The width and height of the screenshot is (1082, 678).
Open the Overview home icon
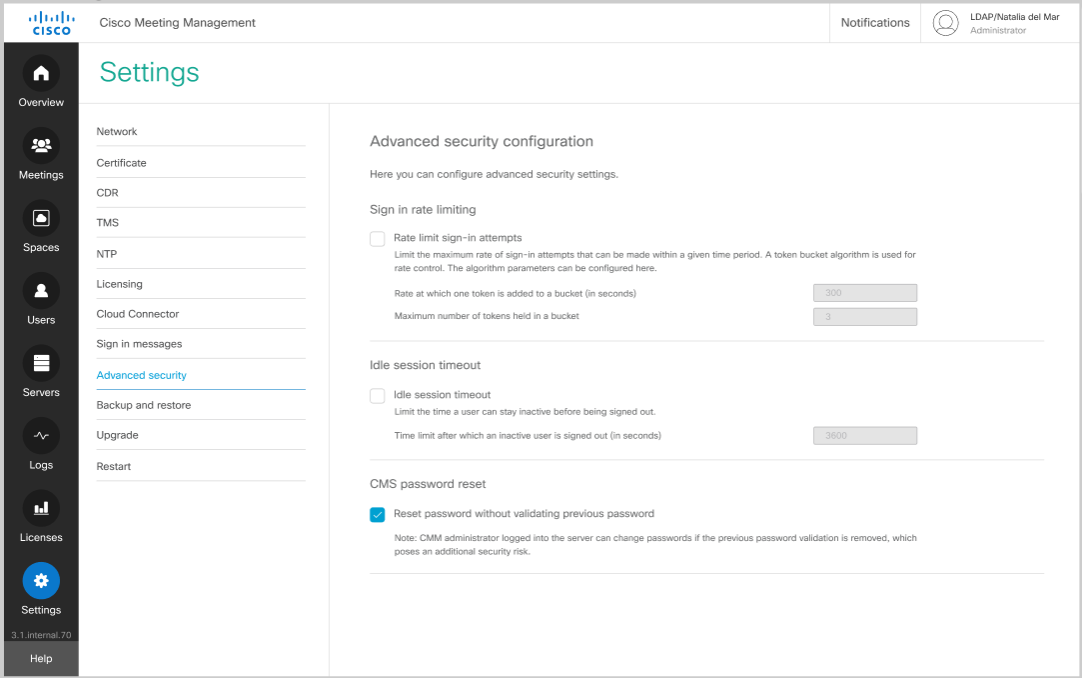[41, 73]
